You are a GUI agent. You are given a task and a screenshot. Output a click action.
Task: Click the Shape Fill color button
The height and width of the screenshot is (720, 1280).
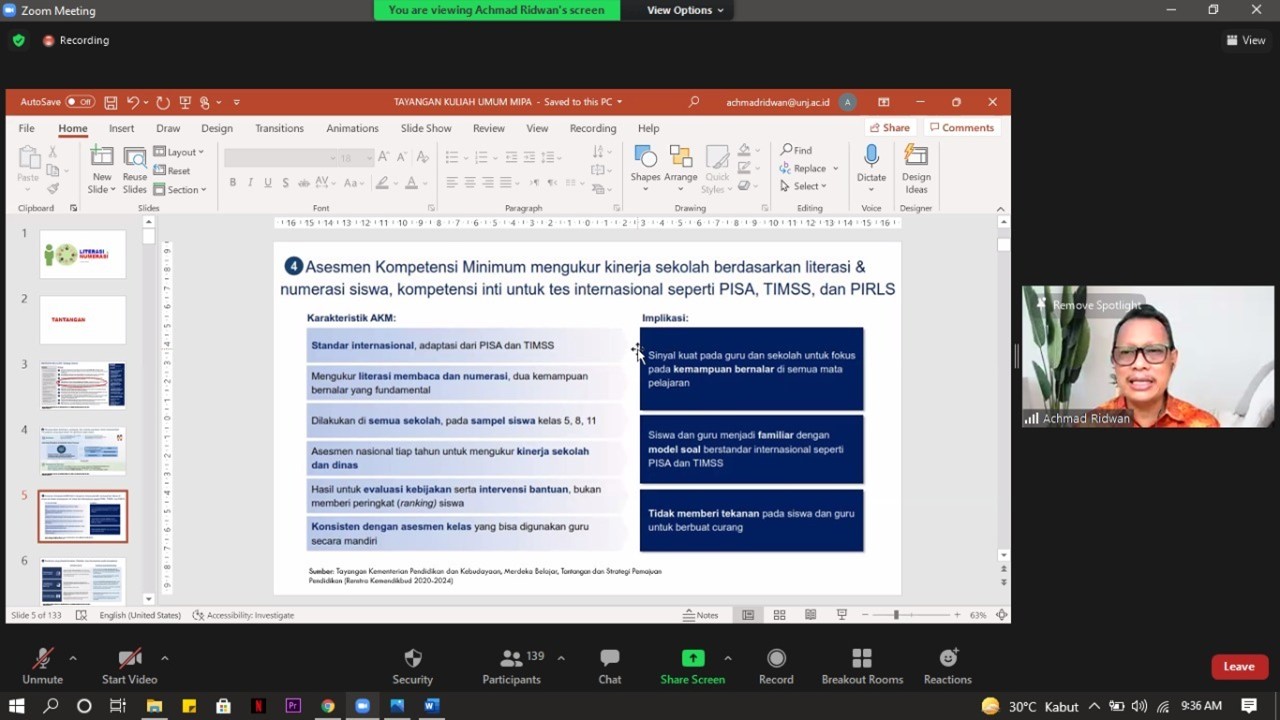coord(744,151)
